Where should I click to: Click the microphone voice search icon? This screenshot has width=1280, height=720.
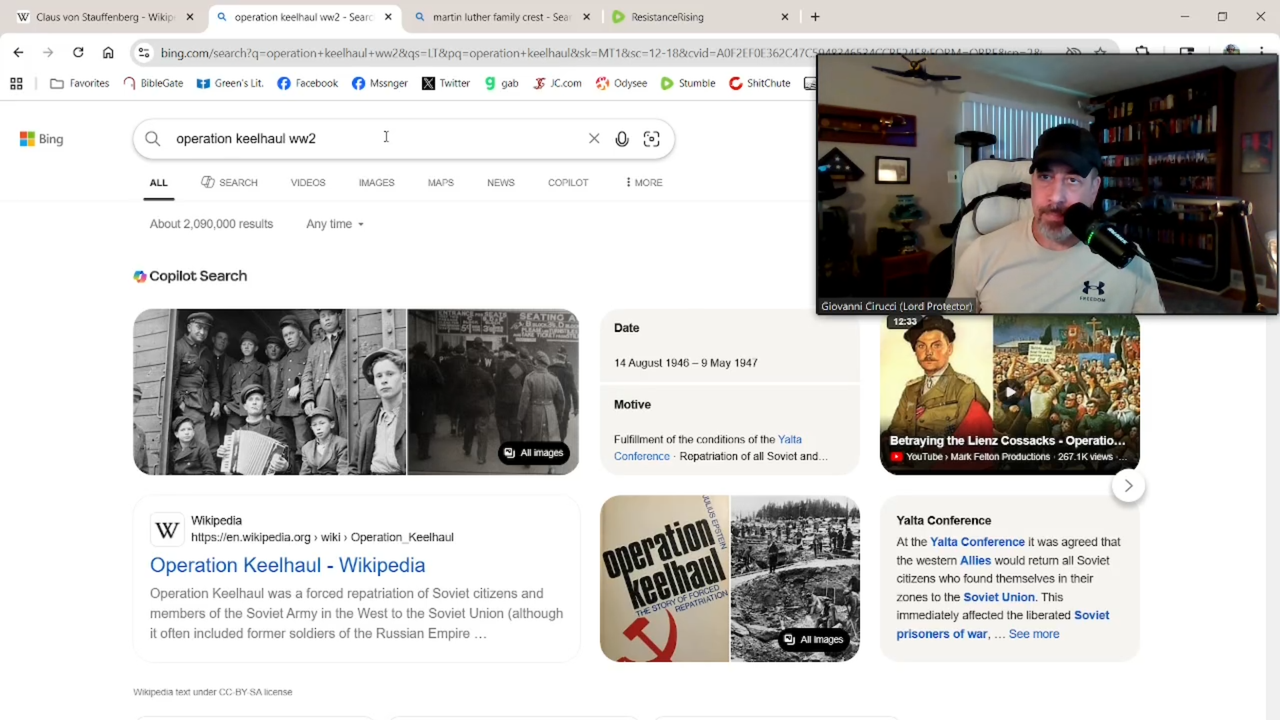[x=622, y=139]
